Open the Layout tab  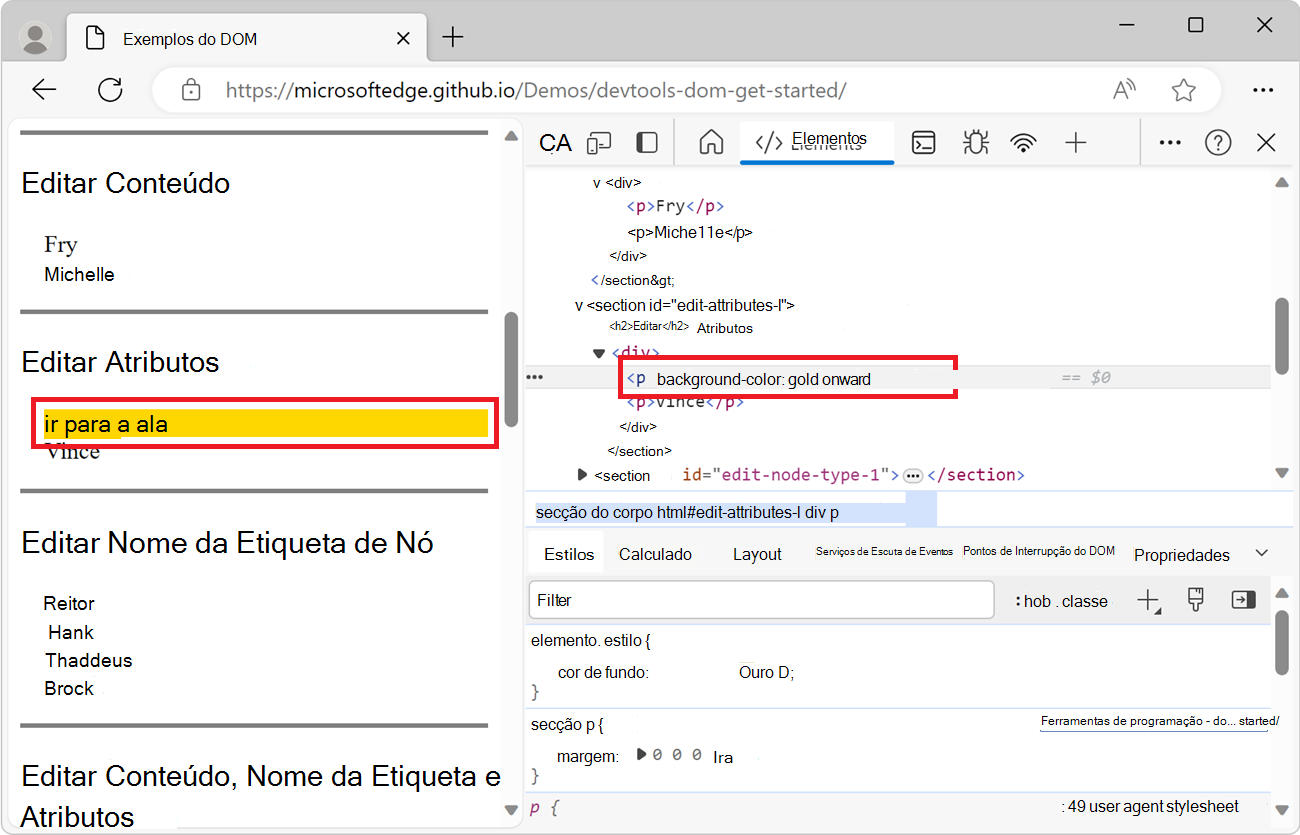tap(757, 553)
